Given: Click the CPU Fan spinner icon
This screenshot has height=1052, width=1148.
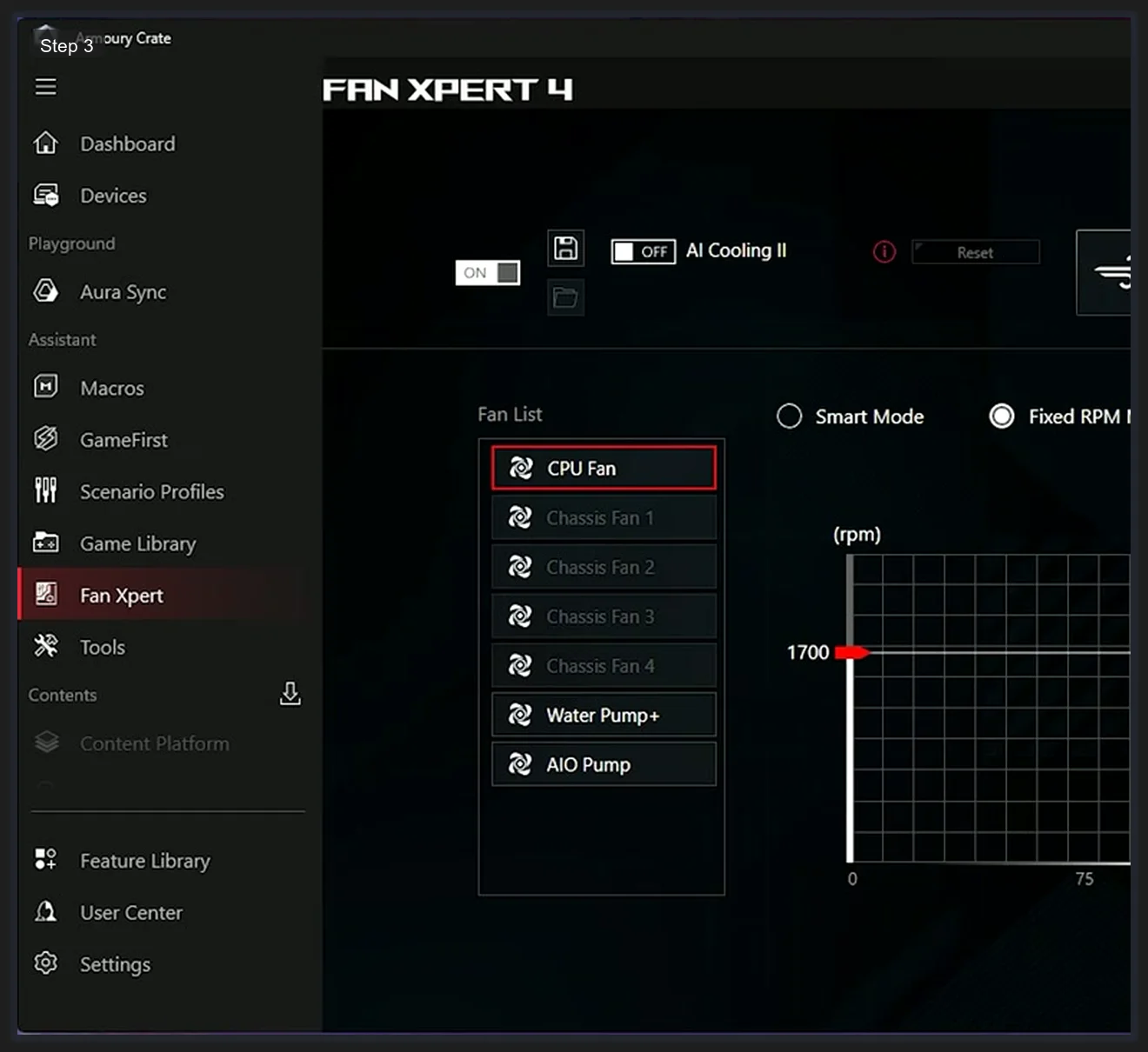Looking at the screenshot, I should click(x=522, y=468).
